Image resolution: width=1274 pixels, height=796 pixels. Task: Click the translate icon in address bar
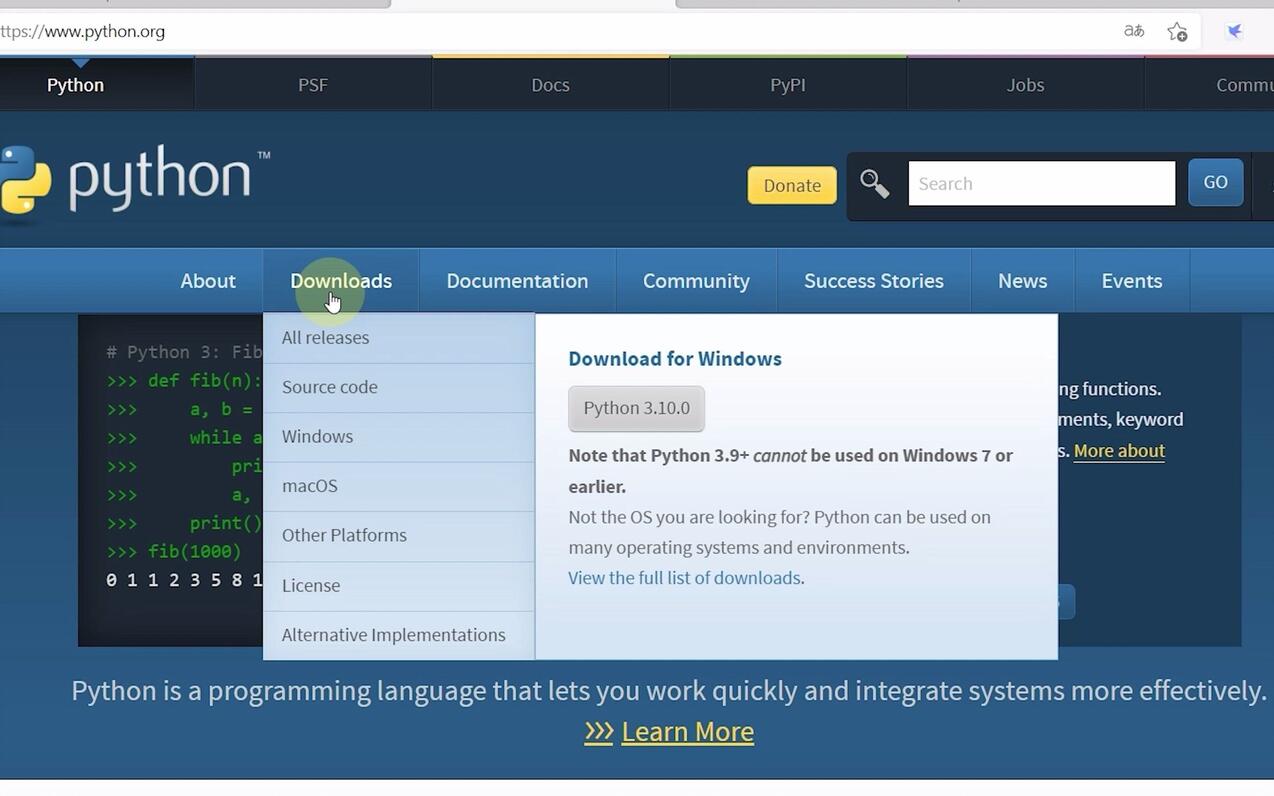point(1134,31)
